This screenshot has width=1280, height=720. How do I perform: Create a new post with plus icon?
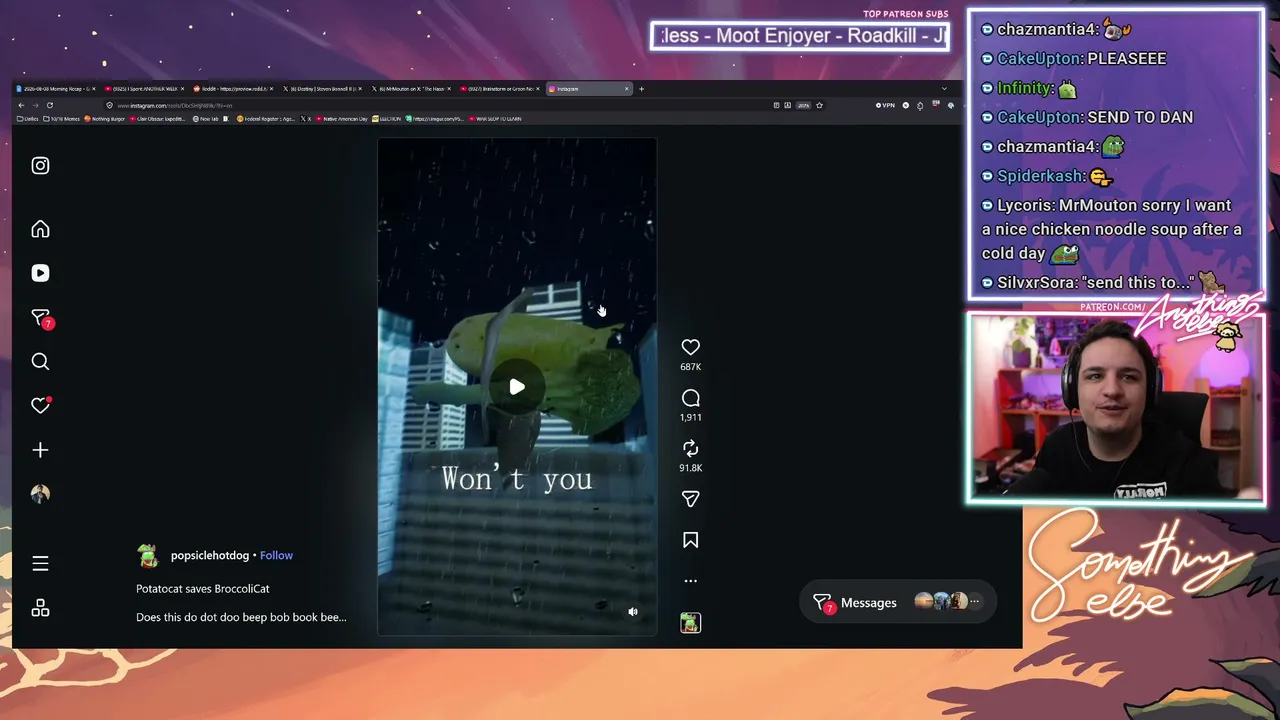40,450
